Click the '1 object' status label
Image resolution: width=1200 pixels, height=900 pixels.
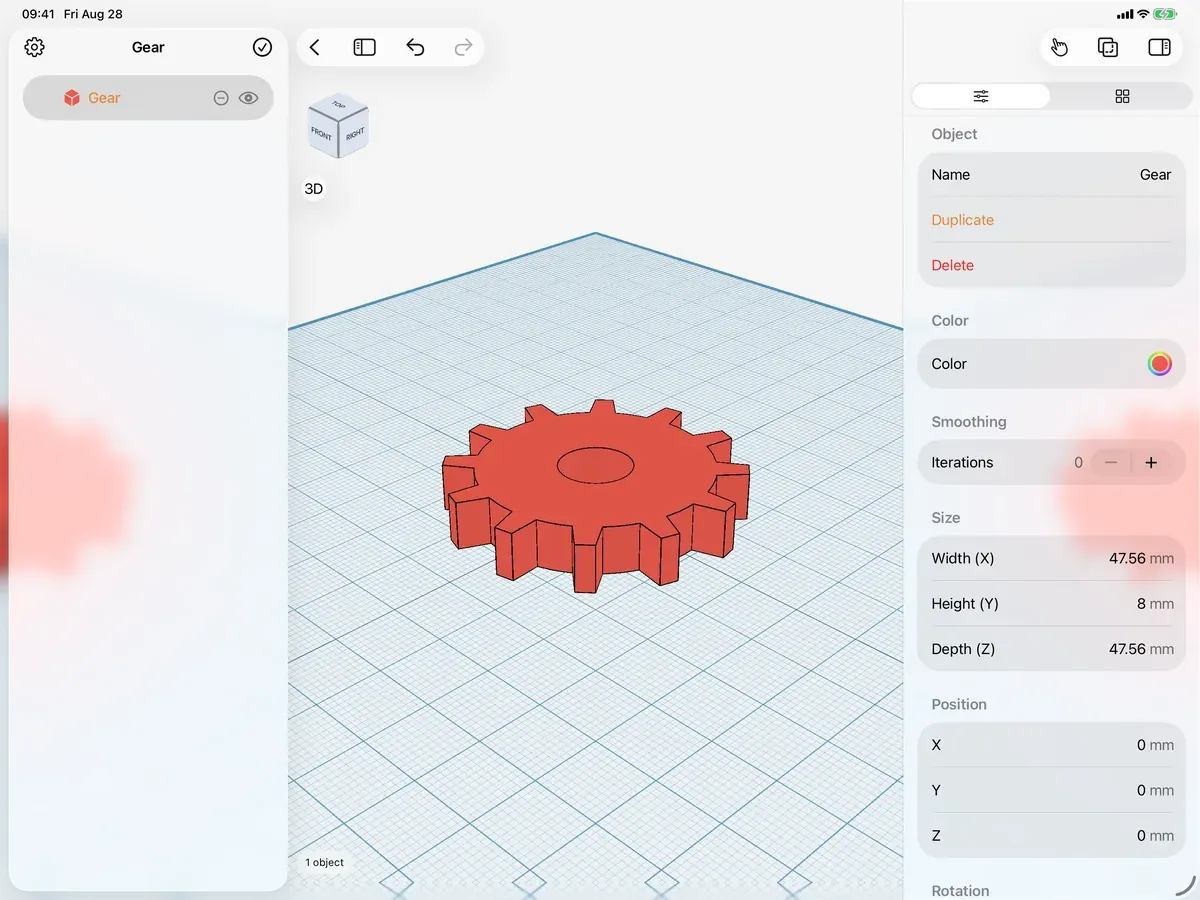(x=325, y=862)
